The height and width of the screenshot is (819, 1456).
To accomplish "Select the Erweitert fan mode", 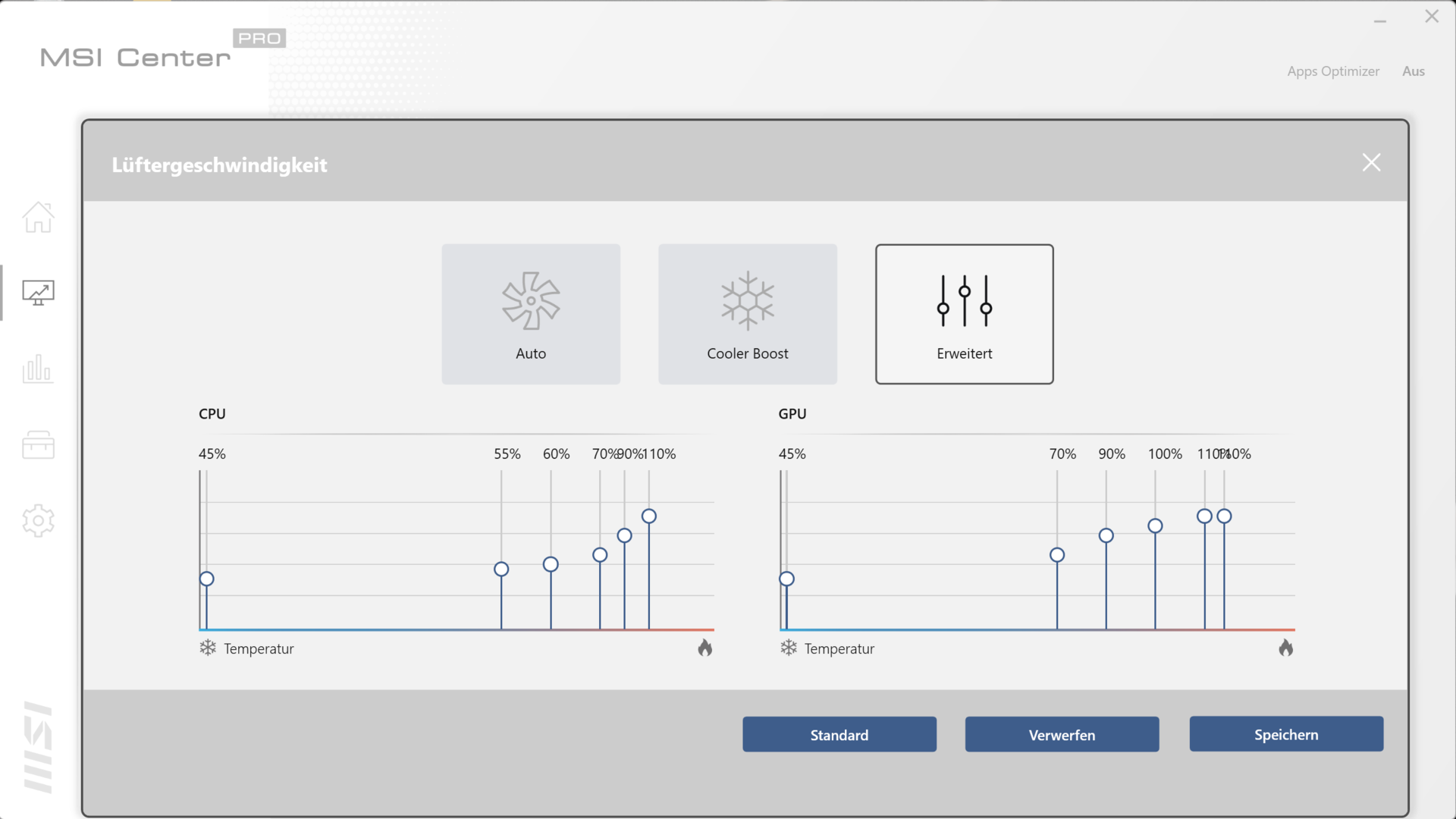I will click(964, 314).
